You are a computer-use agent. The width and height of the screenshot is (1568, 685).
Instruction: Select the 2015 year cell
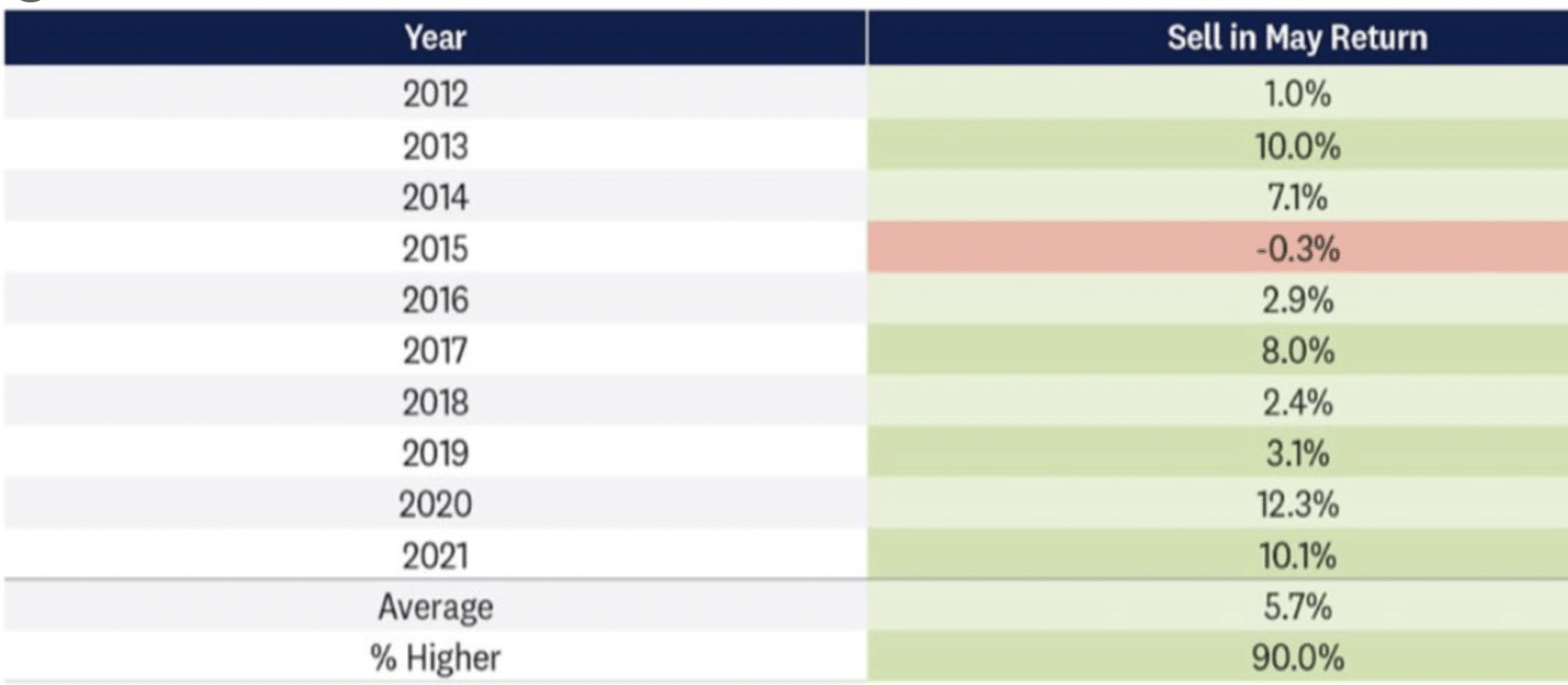435,249
